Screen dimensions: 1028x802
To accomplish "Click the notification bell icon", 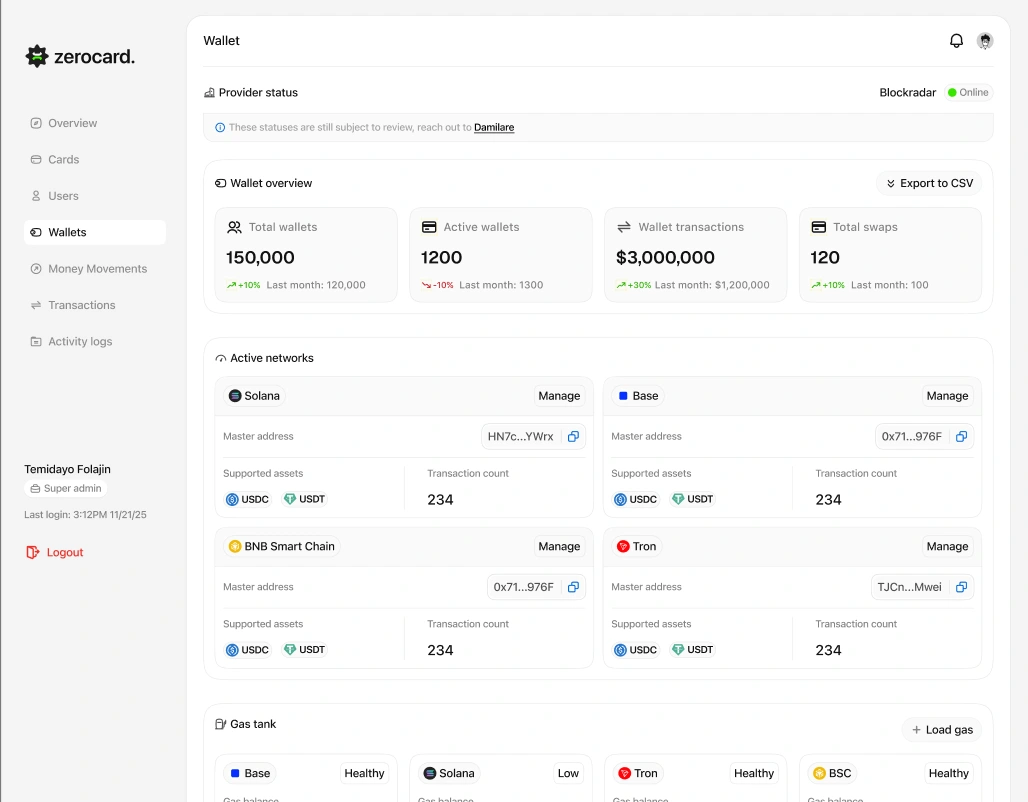I will coord(956,41).
